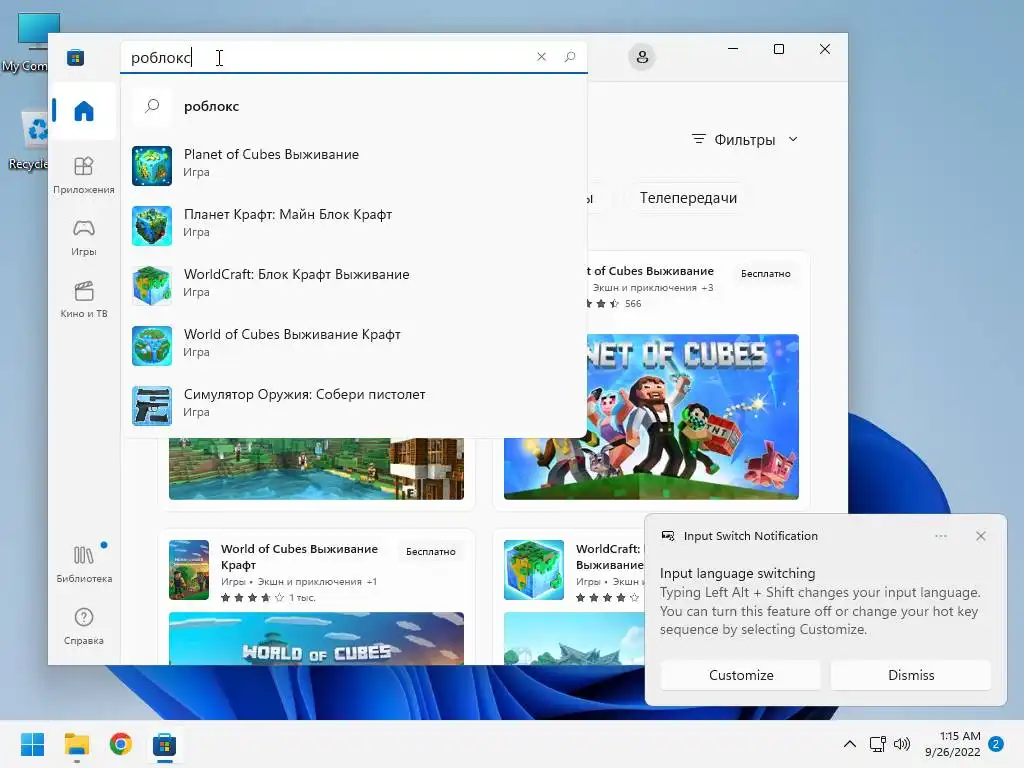The width and height of the screenshot is (1024, 768).
Task: Select the Телепередачи filter tab
Action: coord(688,198)
